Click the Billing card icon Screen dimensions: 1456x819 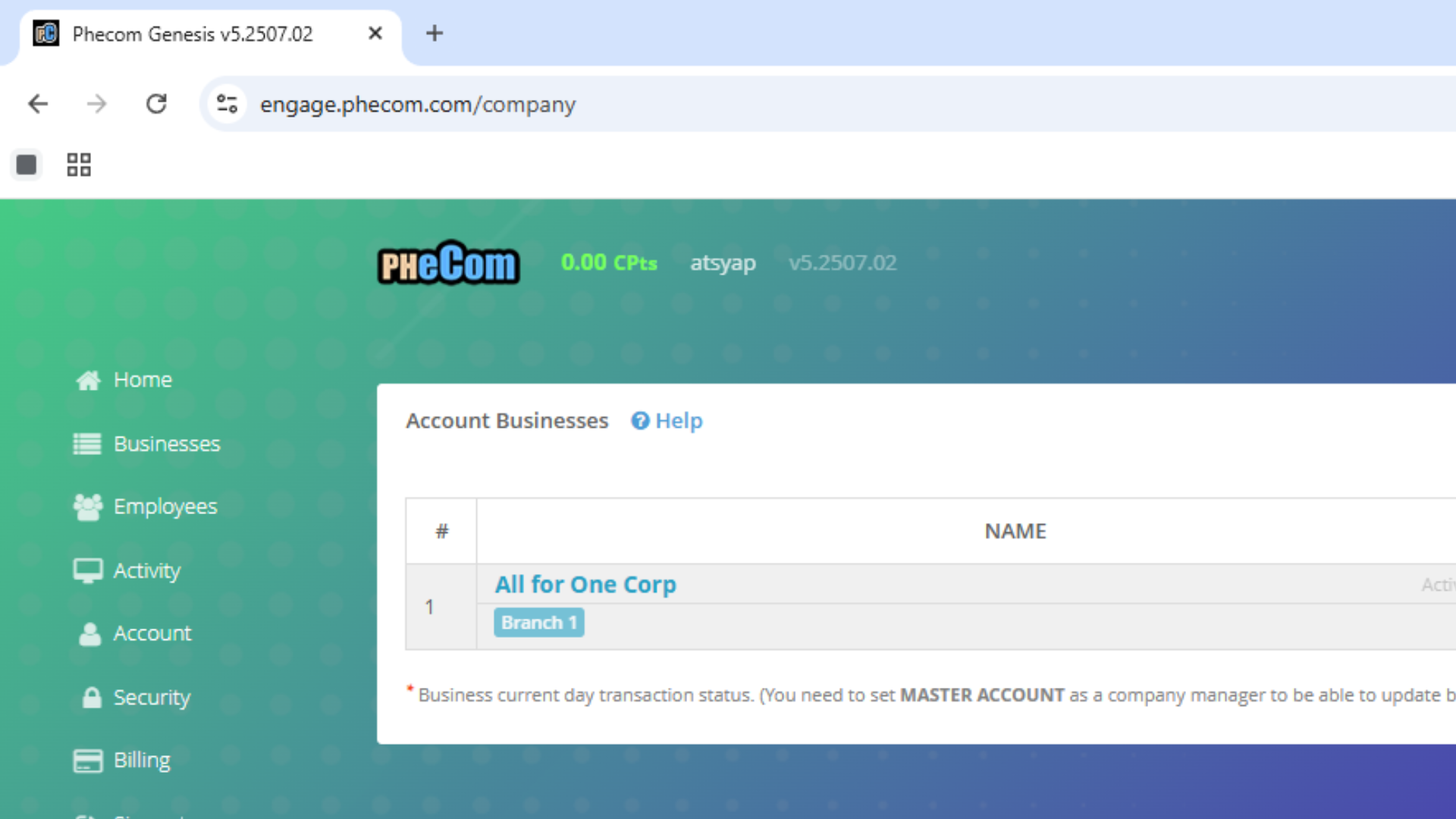[88, 761]
